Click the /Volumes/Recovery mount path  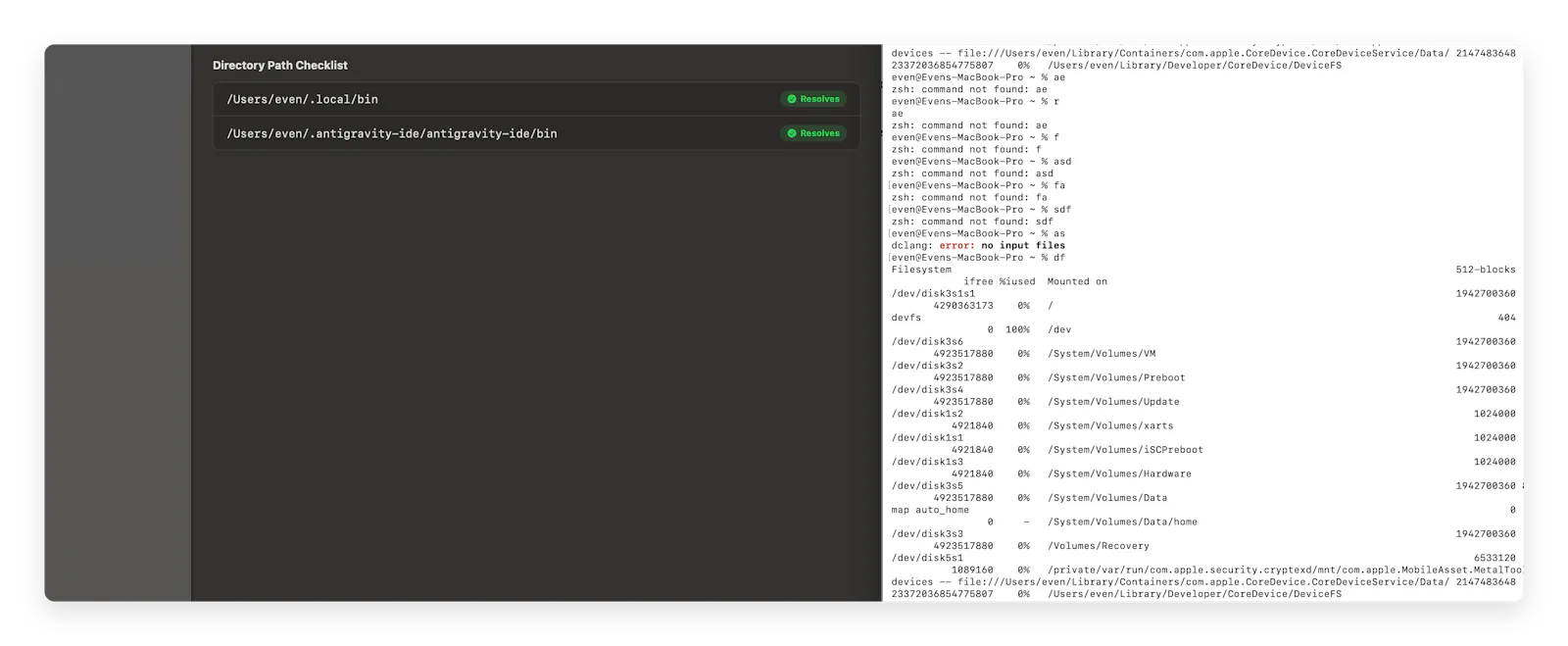pos(1099,545)
